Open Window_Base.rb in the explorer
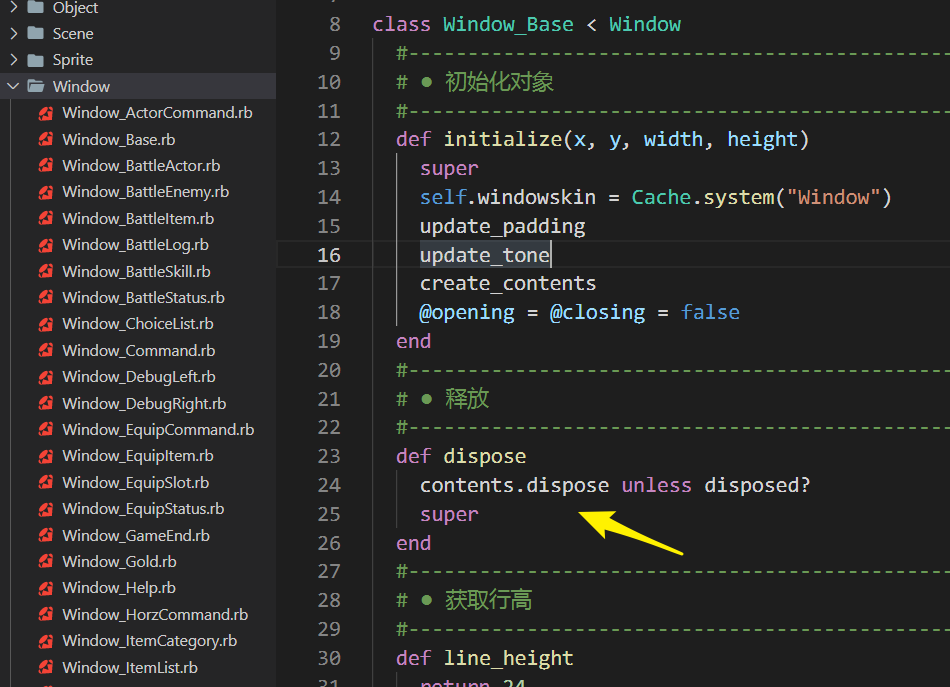 click(x=119, y=139)
